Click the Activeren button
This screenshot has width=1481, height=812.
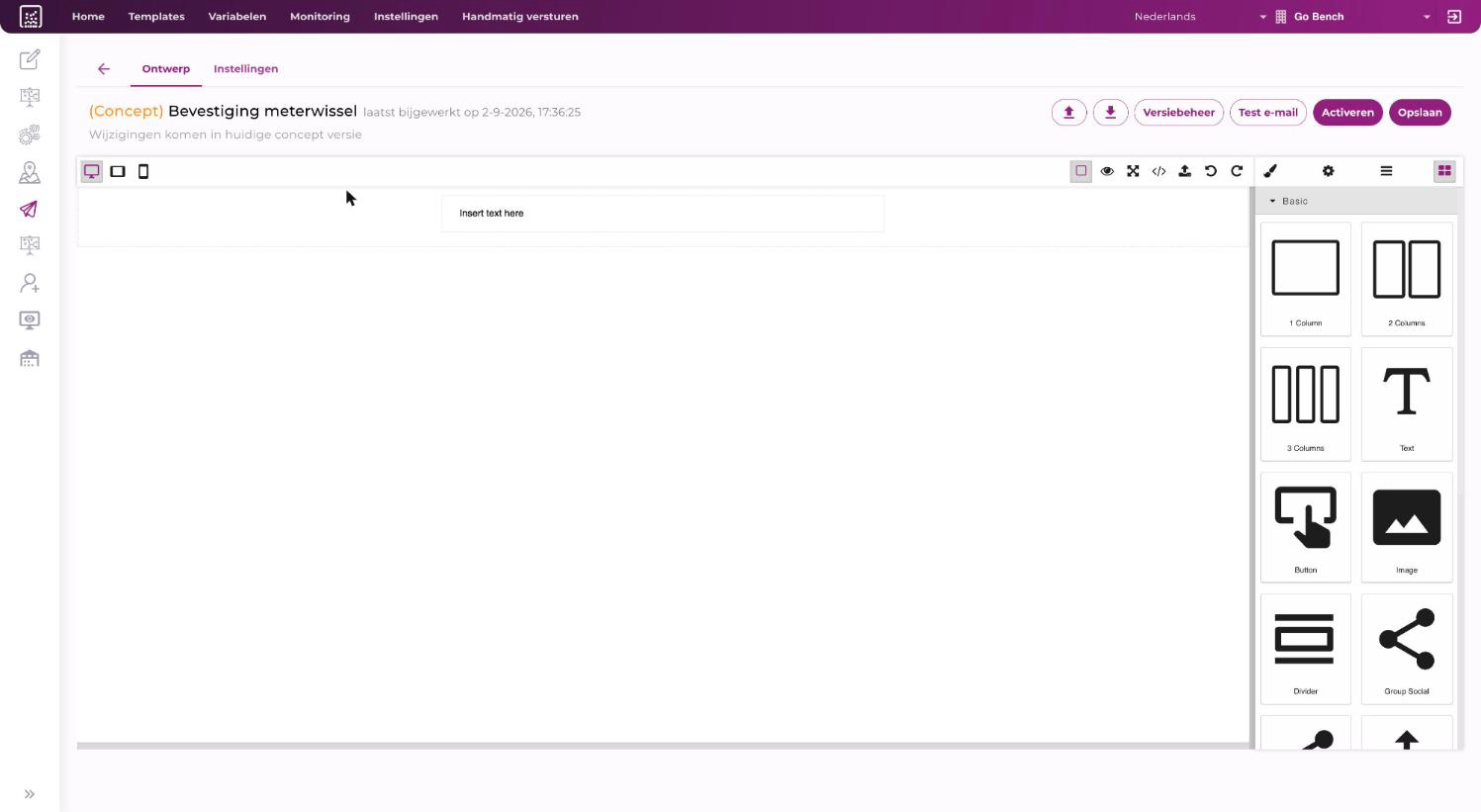click(x=1347, y=113)
